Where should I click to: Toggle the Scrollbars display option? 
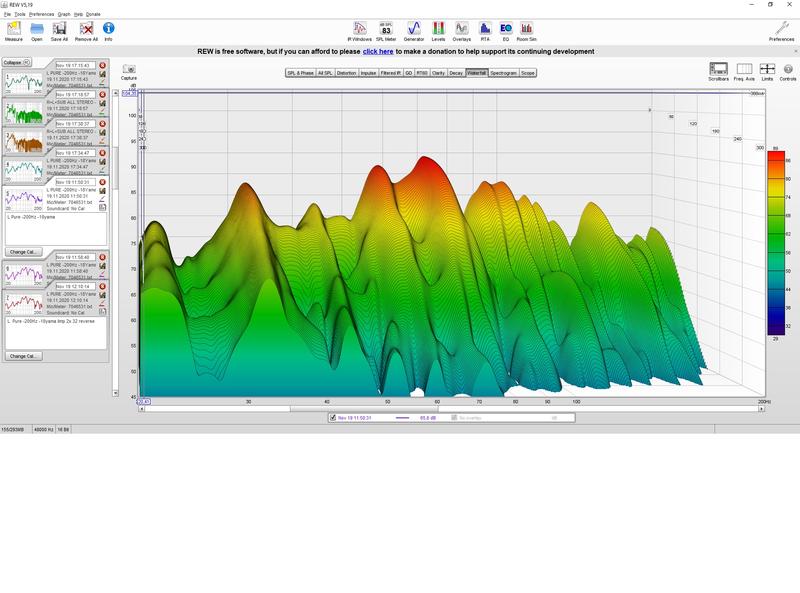[718, 70]
